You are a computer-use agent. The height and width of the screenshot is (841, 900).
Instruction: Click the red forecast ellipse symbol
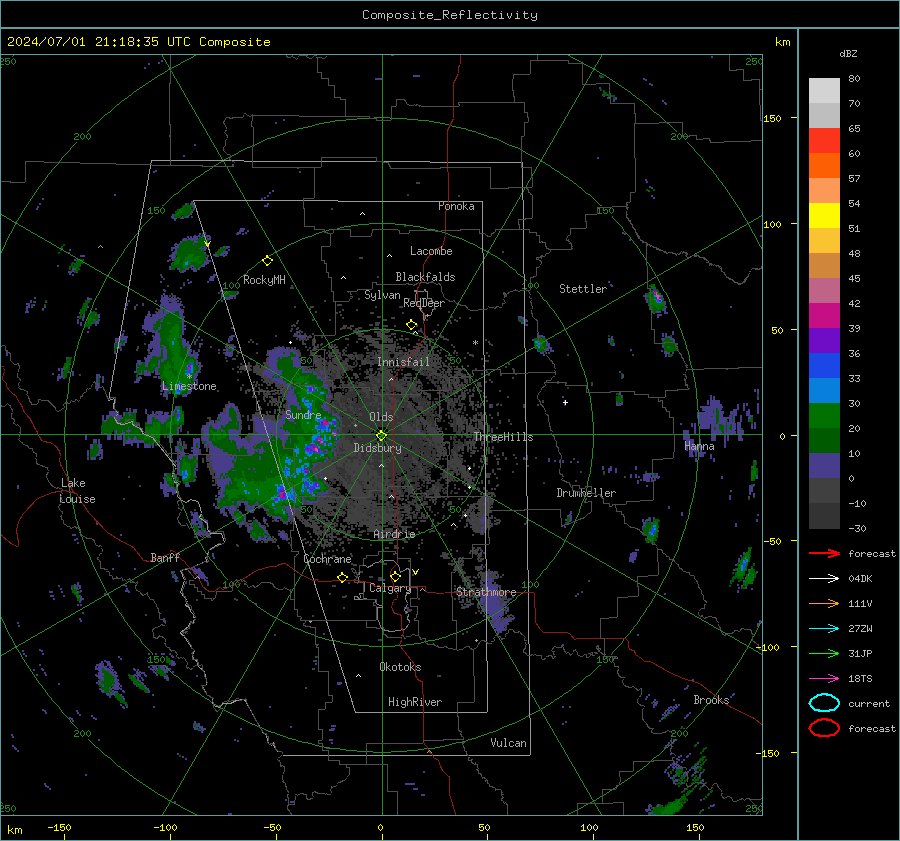pyautogui.click(x=824, y=728)
